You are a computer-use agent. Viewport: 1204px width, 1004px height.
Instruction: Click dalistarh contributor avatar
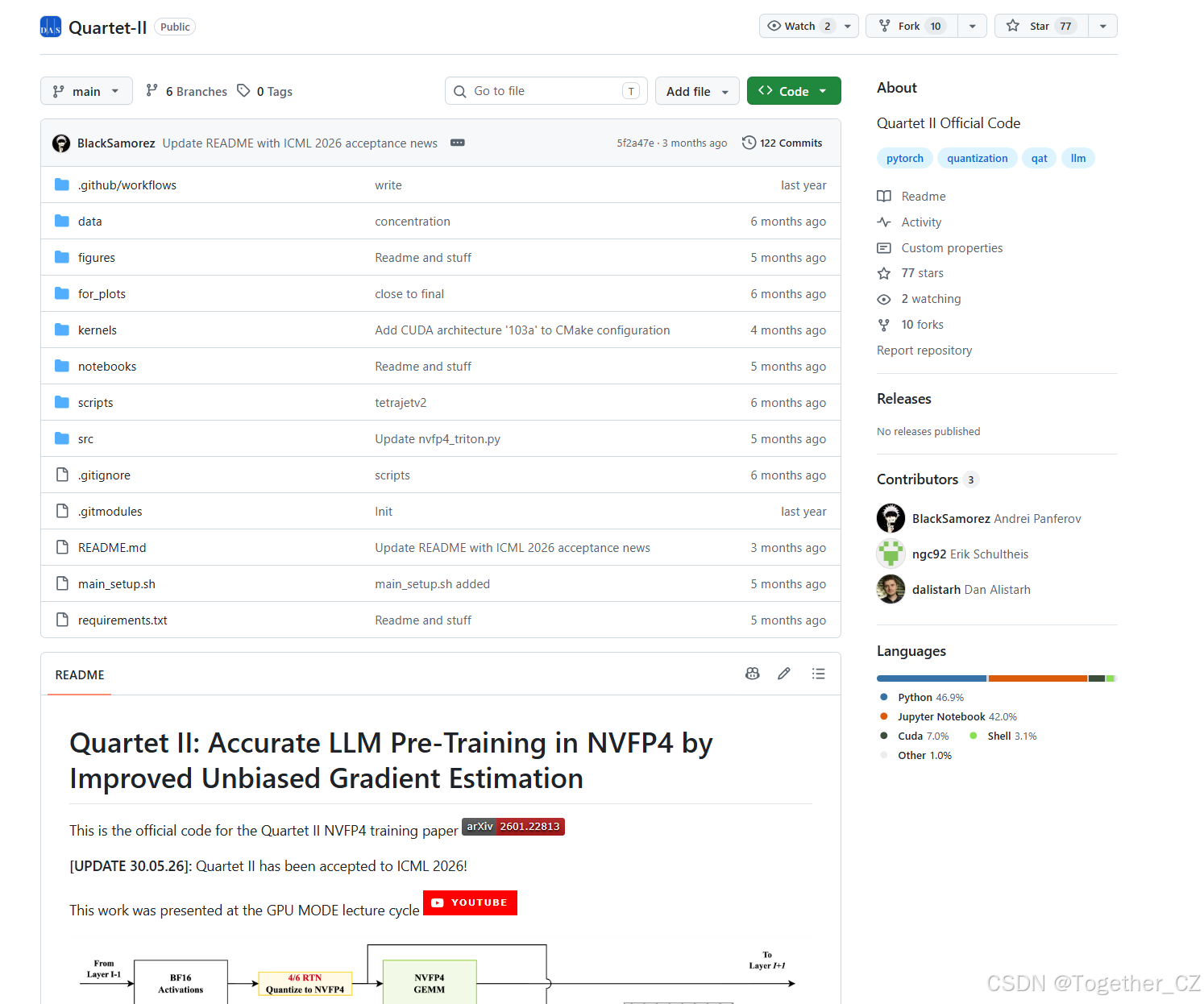pos(891,589)
